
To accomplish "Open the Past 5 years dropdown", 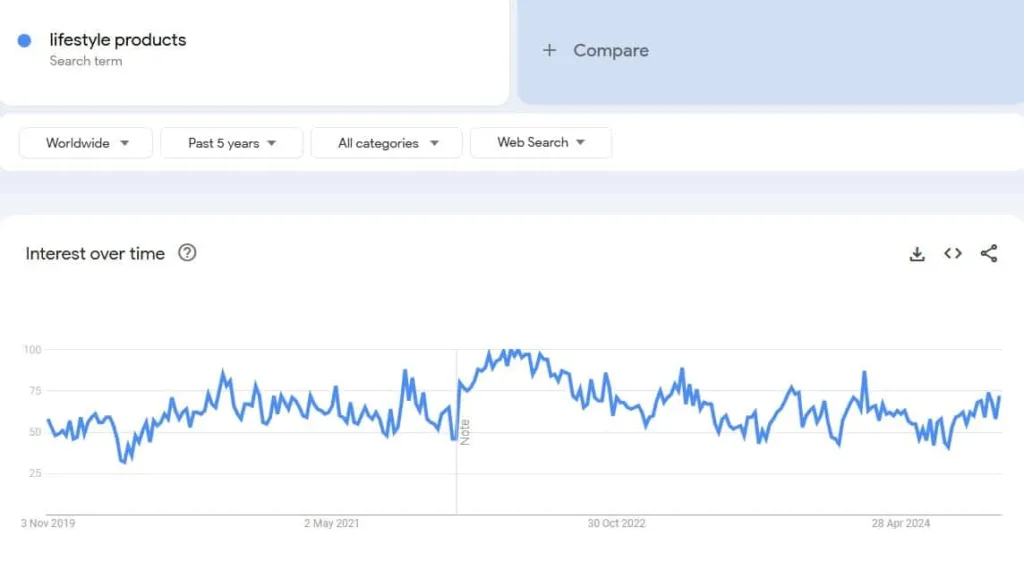I will click(231, 143).
